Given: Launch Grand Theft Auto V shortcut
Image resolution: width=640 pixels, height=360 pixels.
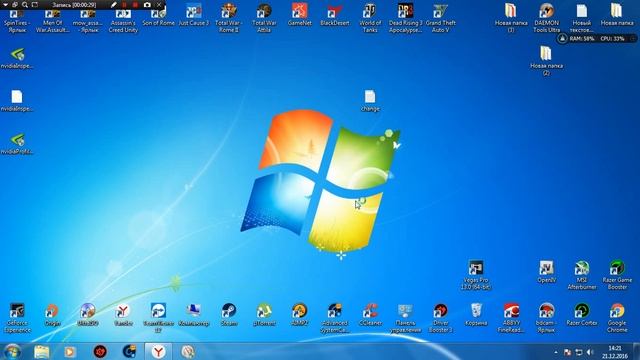Looking at the screenshot, I should pyautogui.click(x=440, y=19).
